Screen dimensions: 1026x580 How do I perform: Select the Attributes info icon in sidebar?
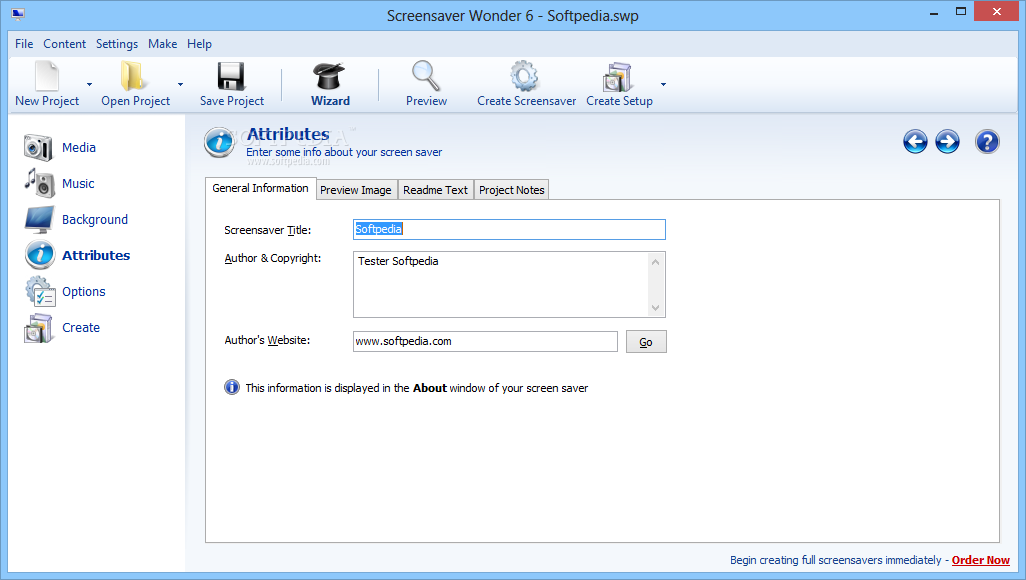(40, 255)
